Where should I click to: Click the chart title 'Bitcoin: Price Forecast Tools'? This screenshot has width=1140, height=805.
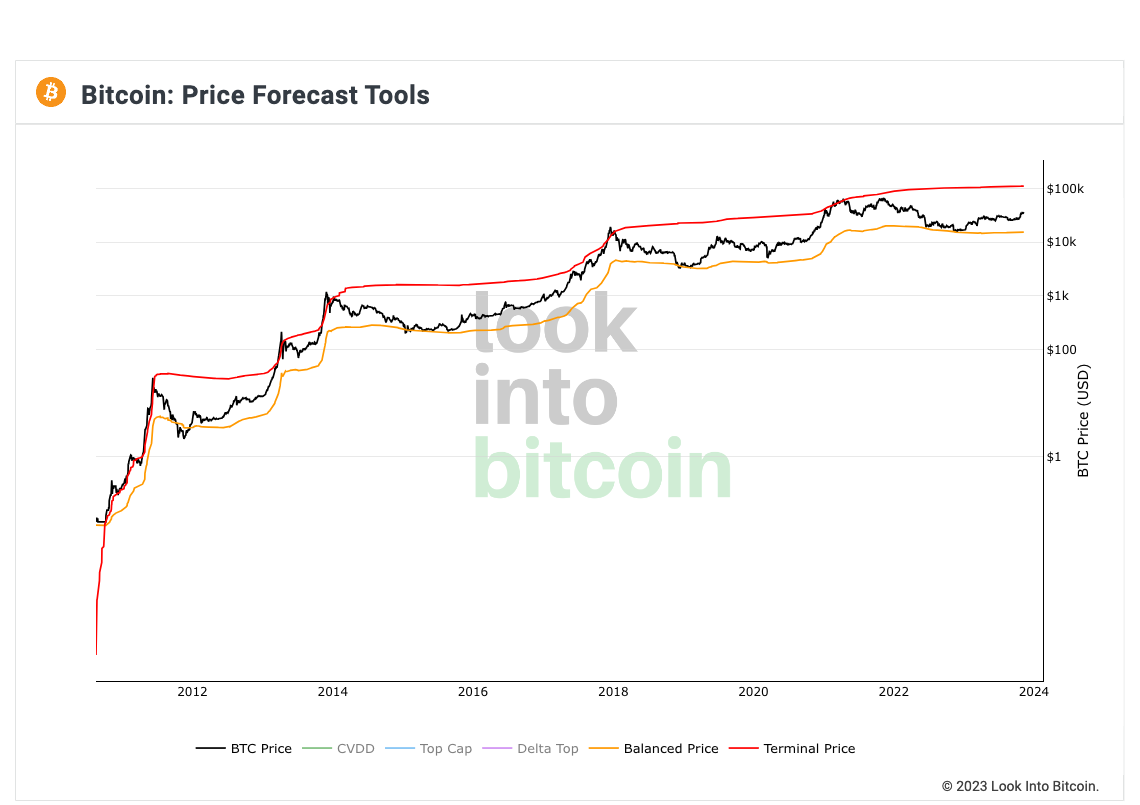255,95
